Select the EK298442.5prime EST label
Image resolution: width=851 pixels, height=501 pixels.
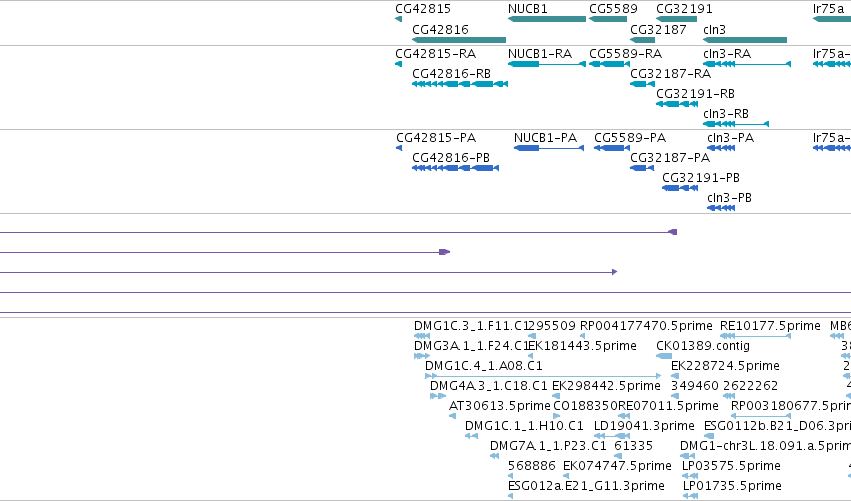[606, 386]
